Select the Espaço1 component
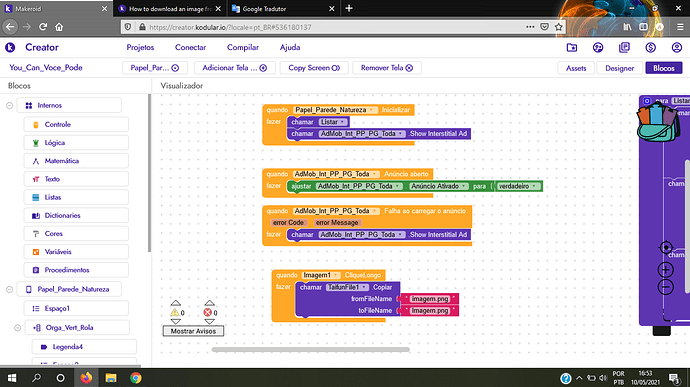Image resolution: width=690 pixels, height=387 pixels. pos(76,309)
